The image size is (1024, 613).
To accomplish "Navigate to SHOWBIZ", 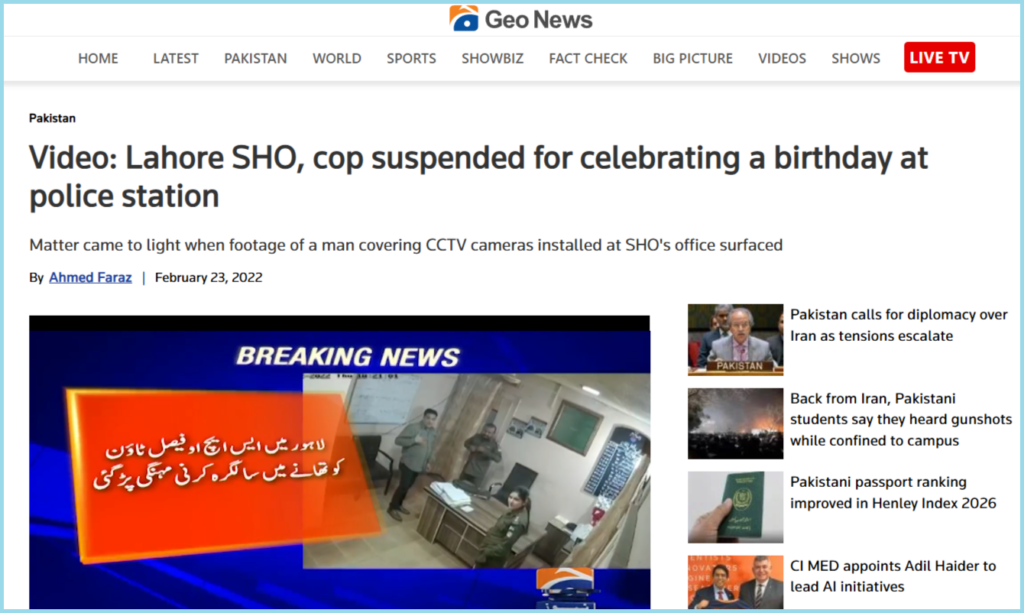I will (492, 58).
